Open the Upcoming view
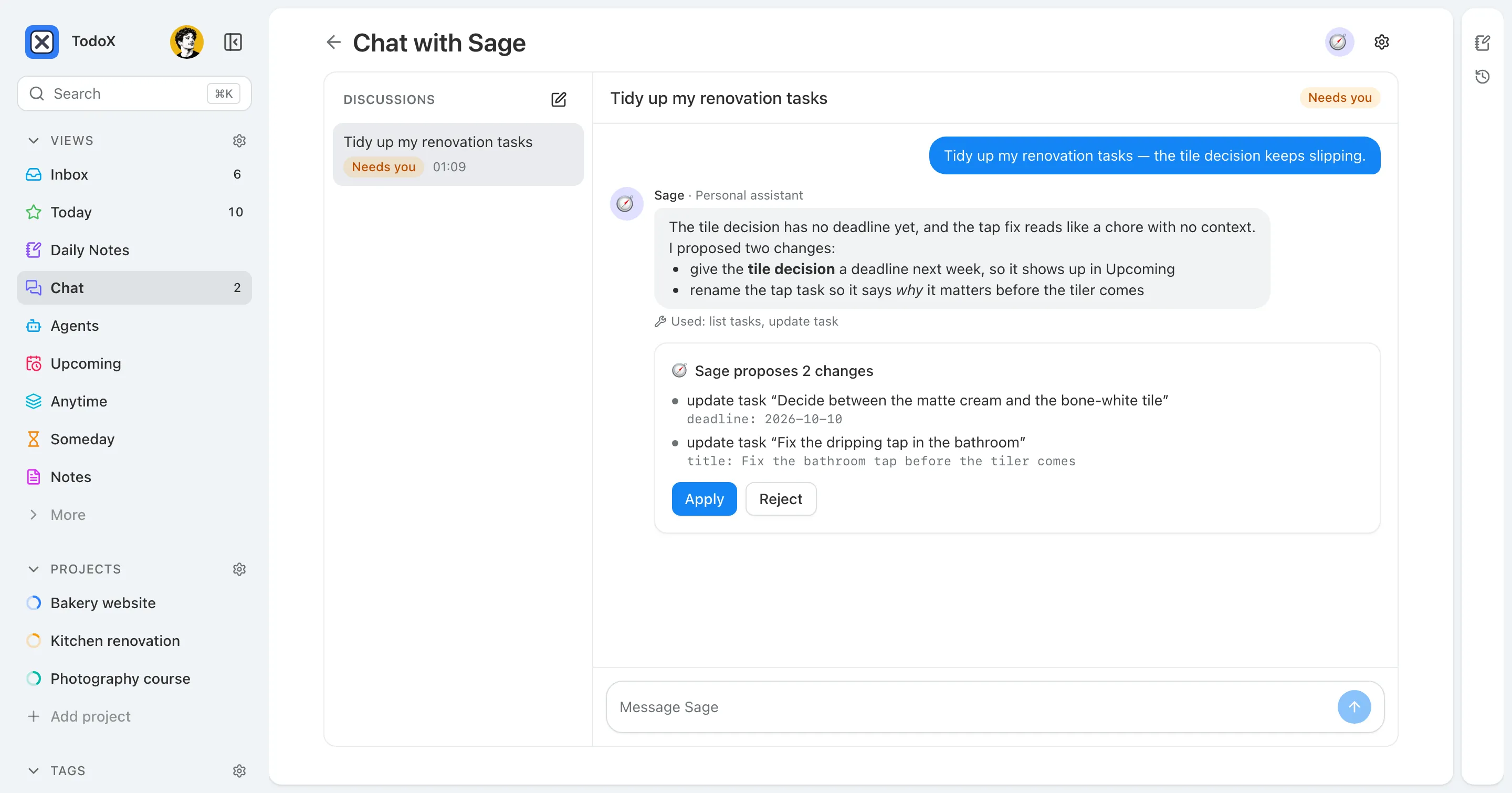 (134, 363)
